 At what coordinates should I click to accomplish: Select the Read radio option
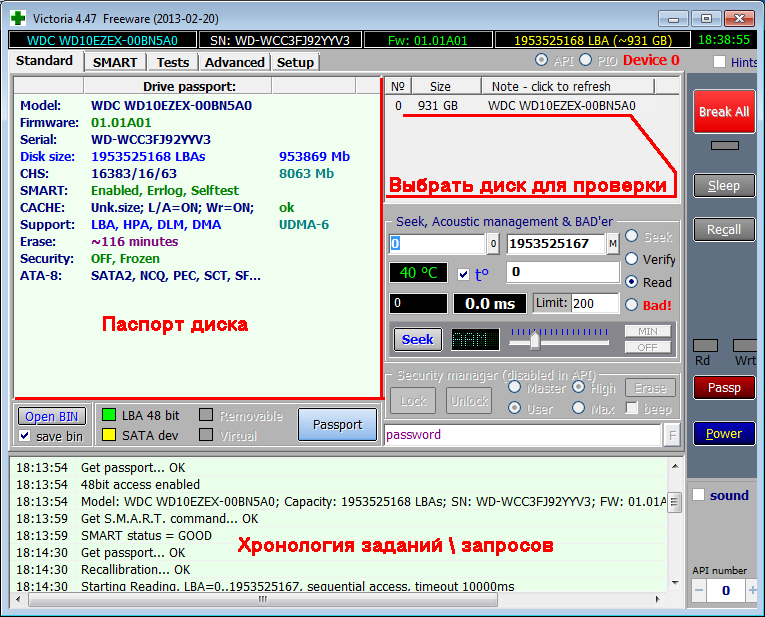point(631,282)
